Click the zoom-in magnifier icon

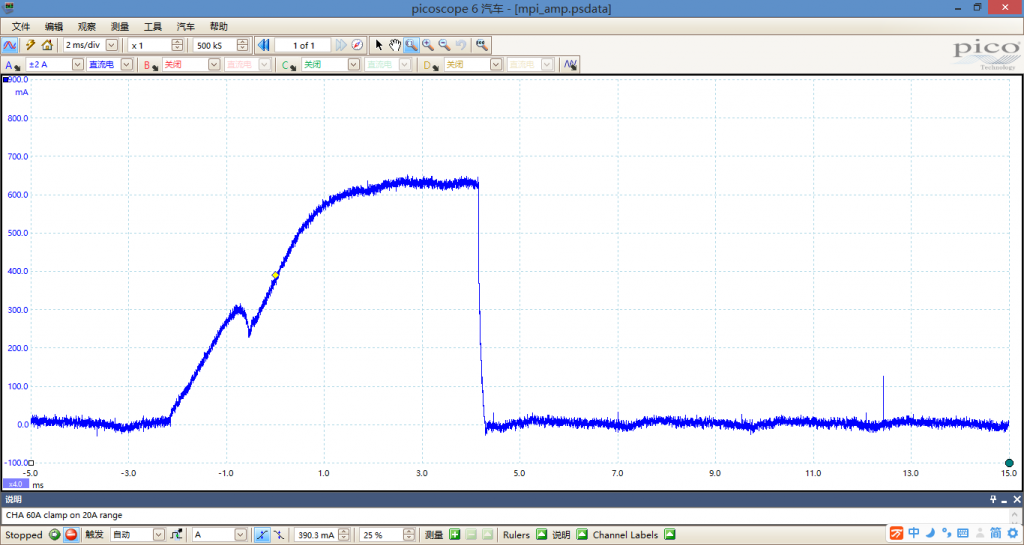coord(427,45)
